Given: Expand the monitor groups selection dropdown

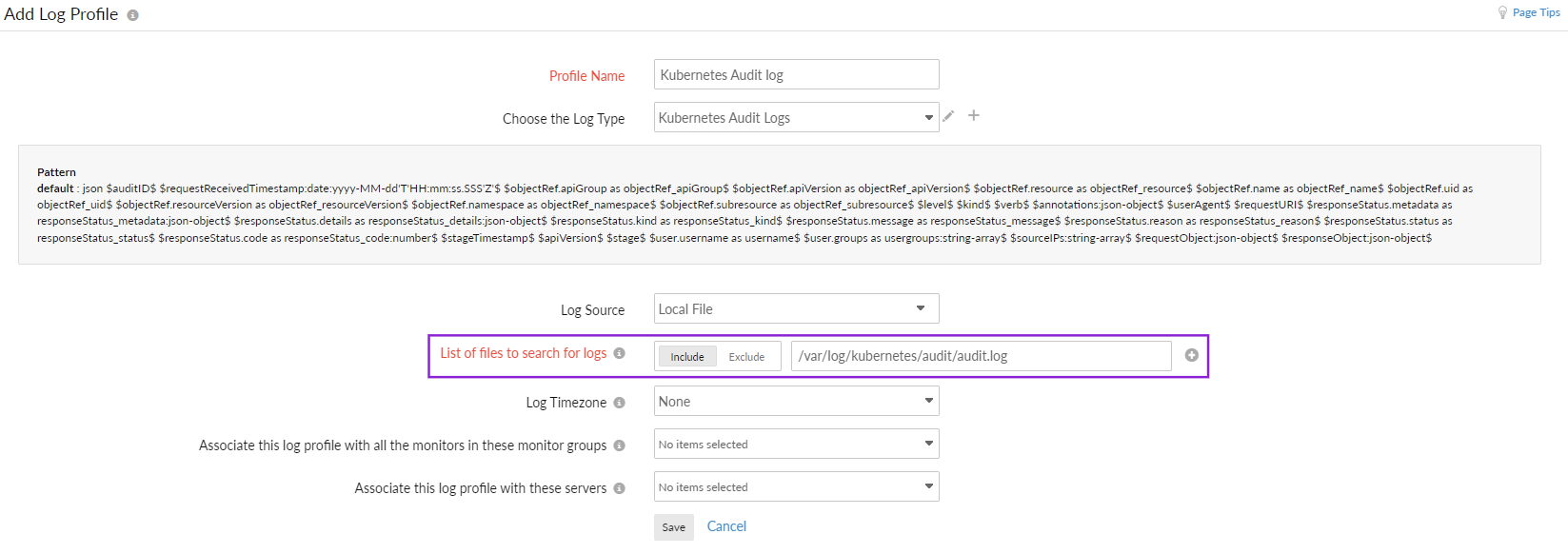Looking at the screenshot, I should pos(796,444).
